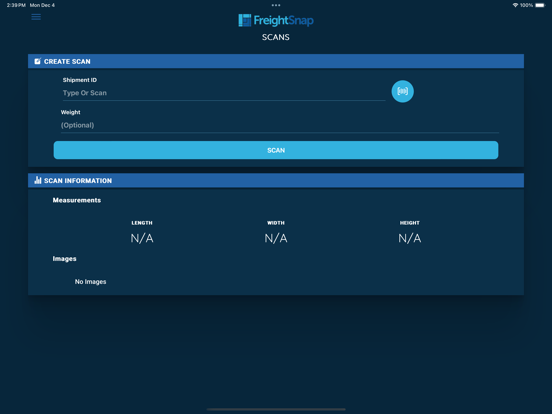
Task: Focus the Shipment ID input field
Action: (224, 93)
